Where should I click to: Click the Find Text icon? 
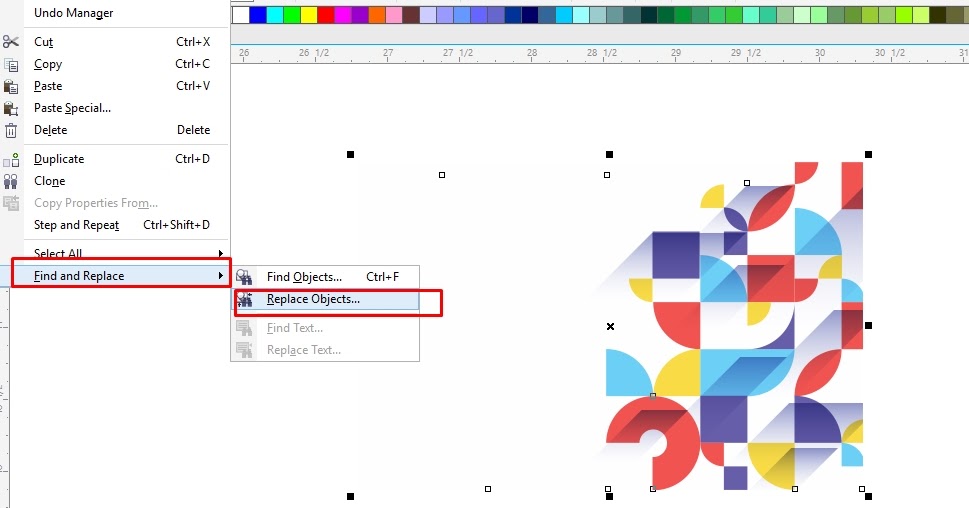pyautogui.click(x=244, y=328)
